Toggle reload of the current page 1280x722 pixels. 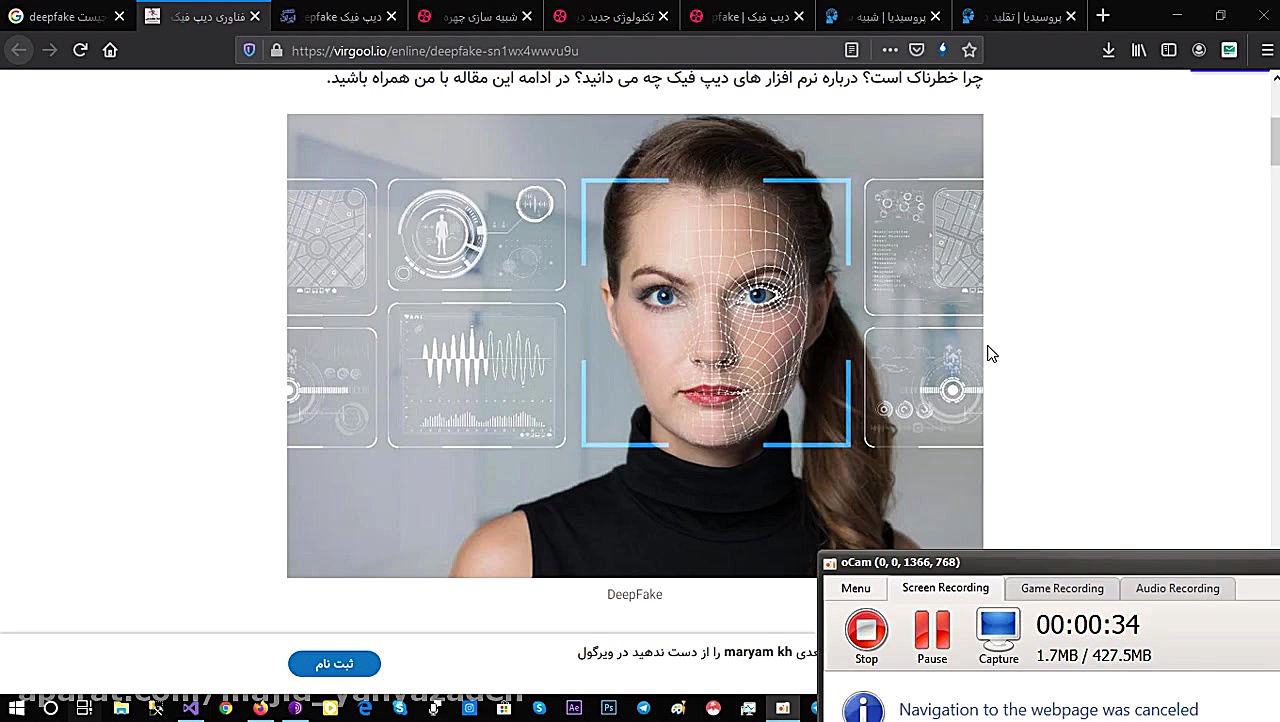tap(80, 50)
